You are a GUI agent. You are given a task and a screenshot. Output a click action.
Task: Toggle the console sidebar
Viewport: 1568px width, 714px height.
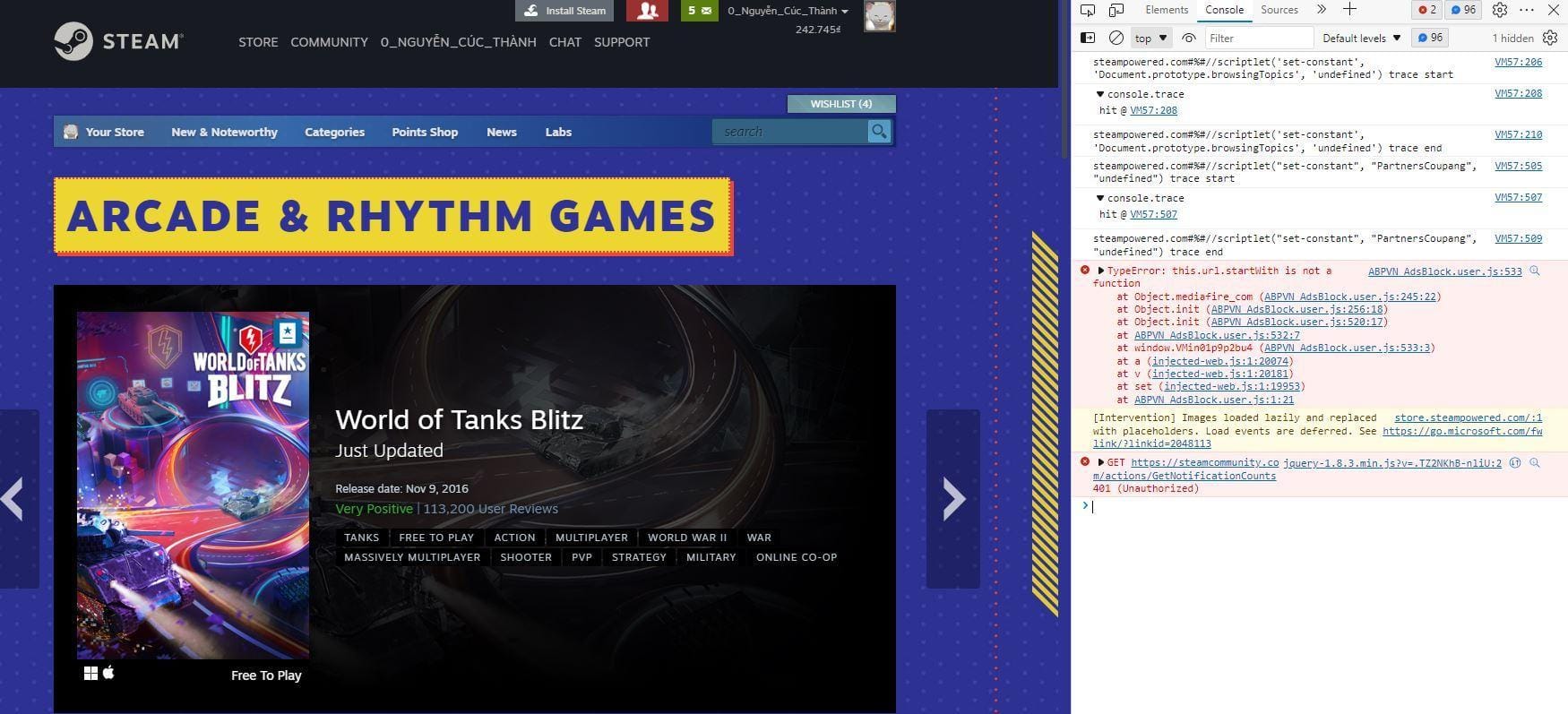click(x=1088, y=38)
